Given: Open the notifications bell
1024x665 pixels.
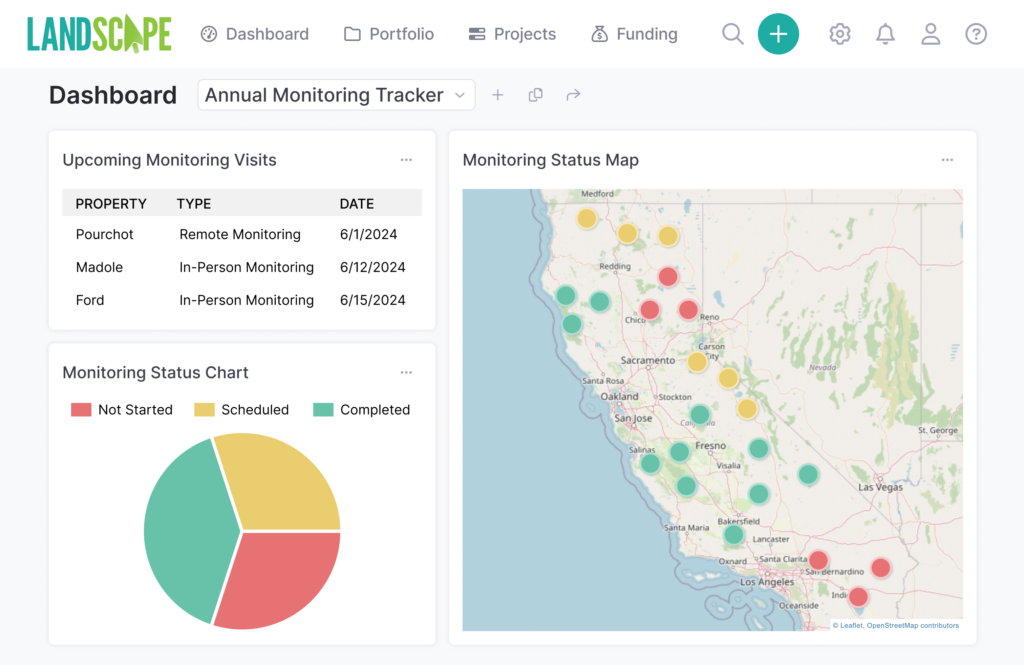Looking at the screenshot, I should tap(884, 33).
